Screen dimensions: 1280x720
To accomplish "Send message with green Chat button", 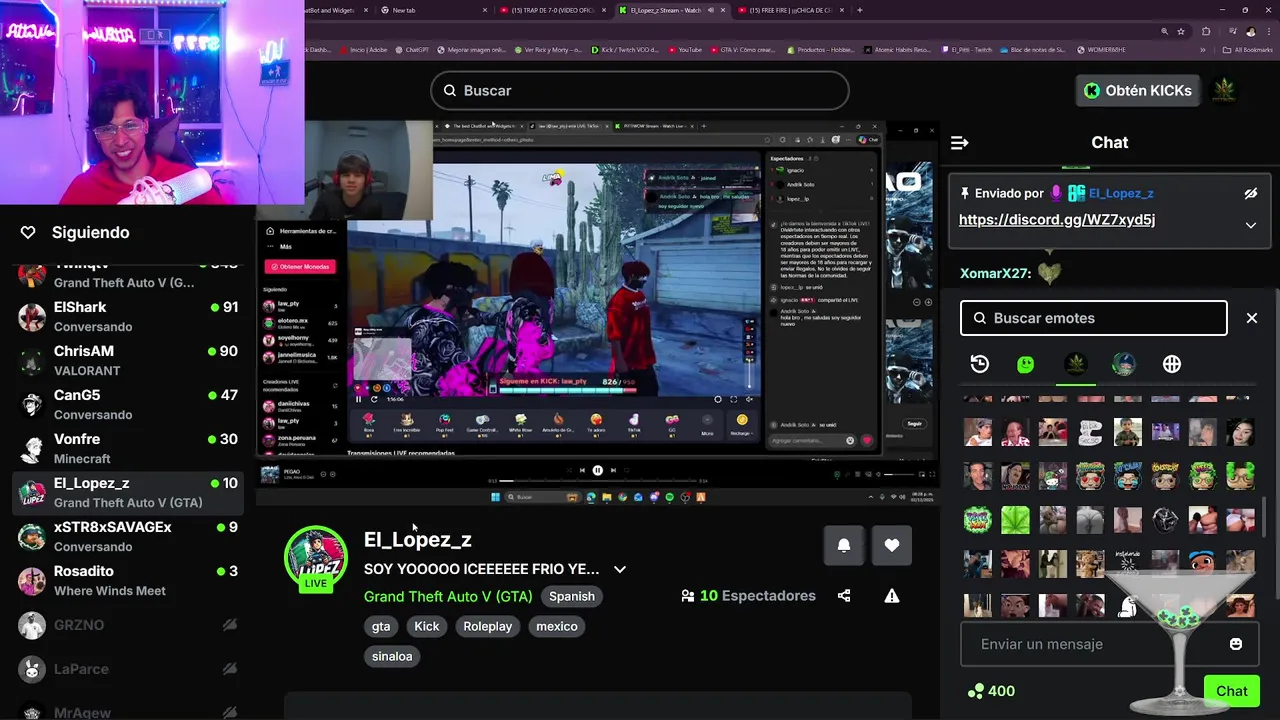I will click(1231, 691).
